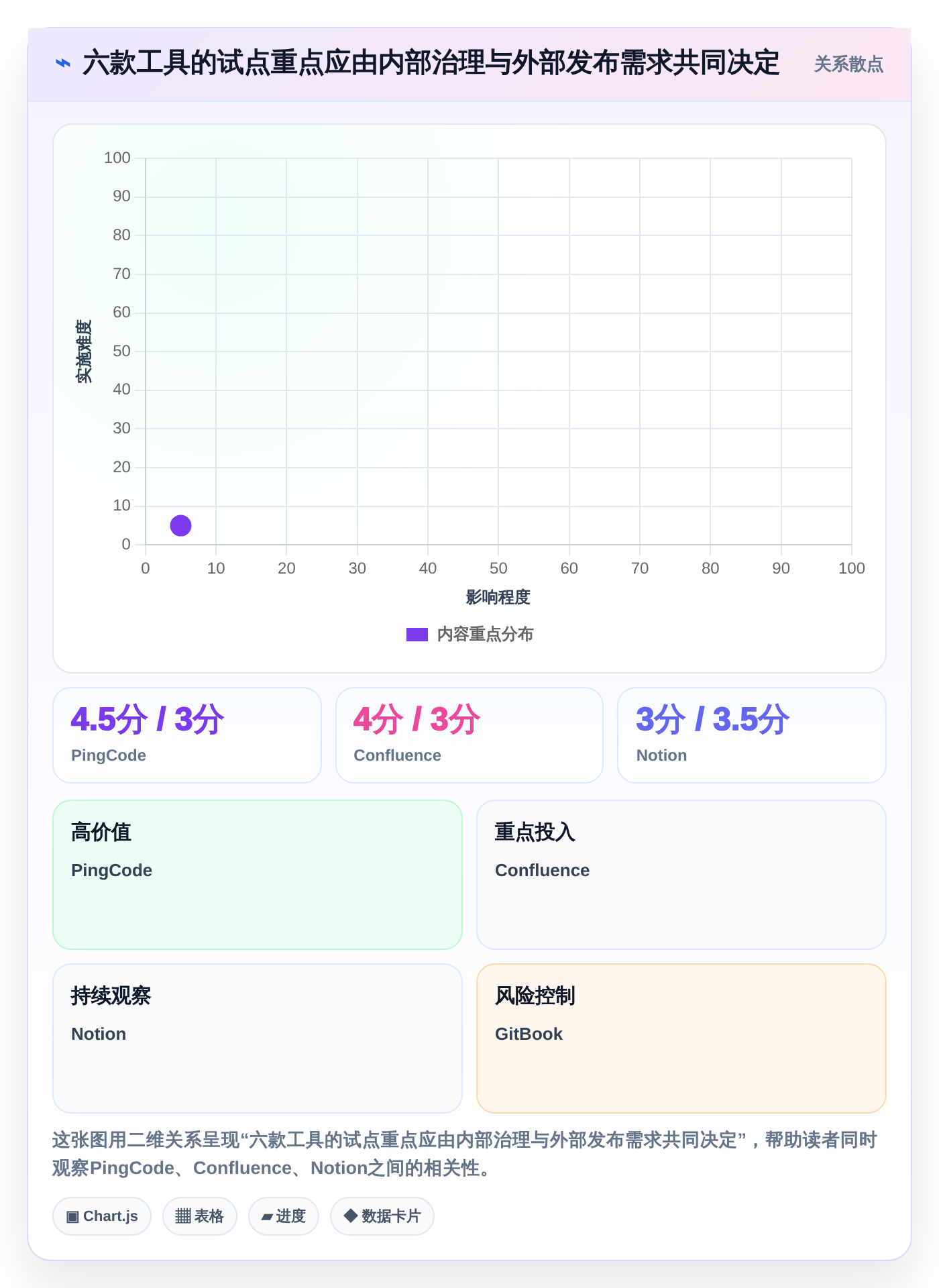Click the main title 六款工具的试点重点应由内部治理与外部发布需求共同决定

[431, 64]
